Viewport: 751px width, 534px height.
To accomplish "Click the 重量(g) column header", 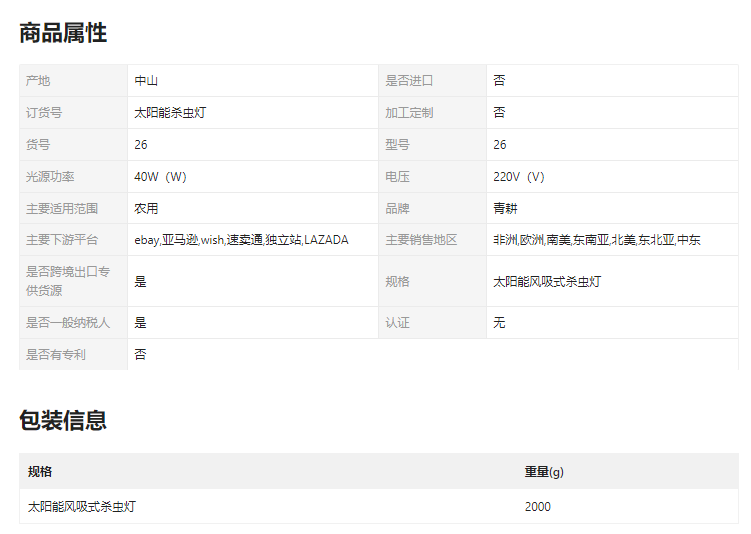I will [x=544, y=472].
